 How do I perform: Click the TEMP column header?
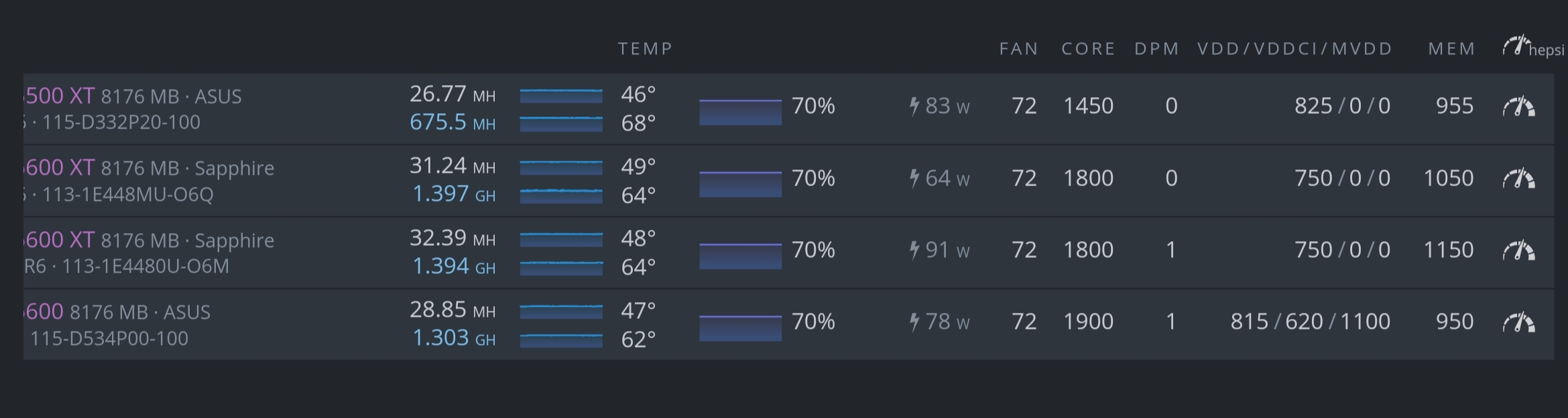645,49
